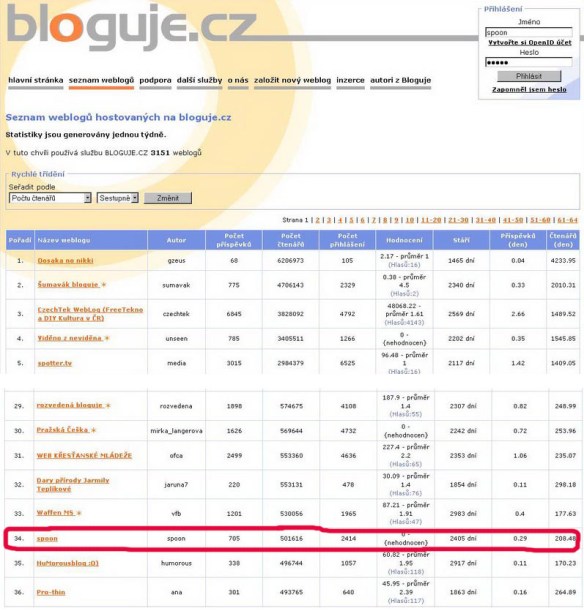584x611 pixels.
Task: Select reader count 501616 in spoon row
Action: 291,539
